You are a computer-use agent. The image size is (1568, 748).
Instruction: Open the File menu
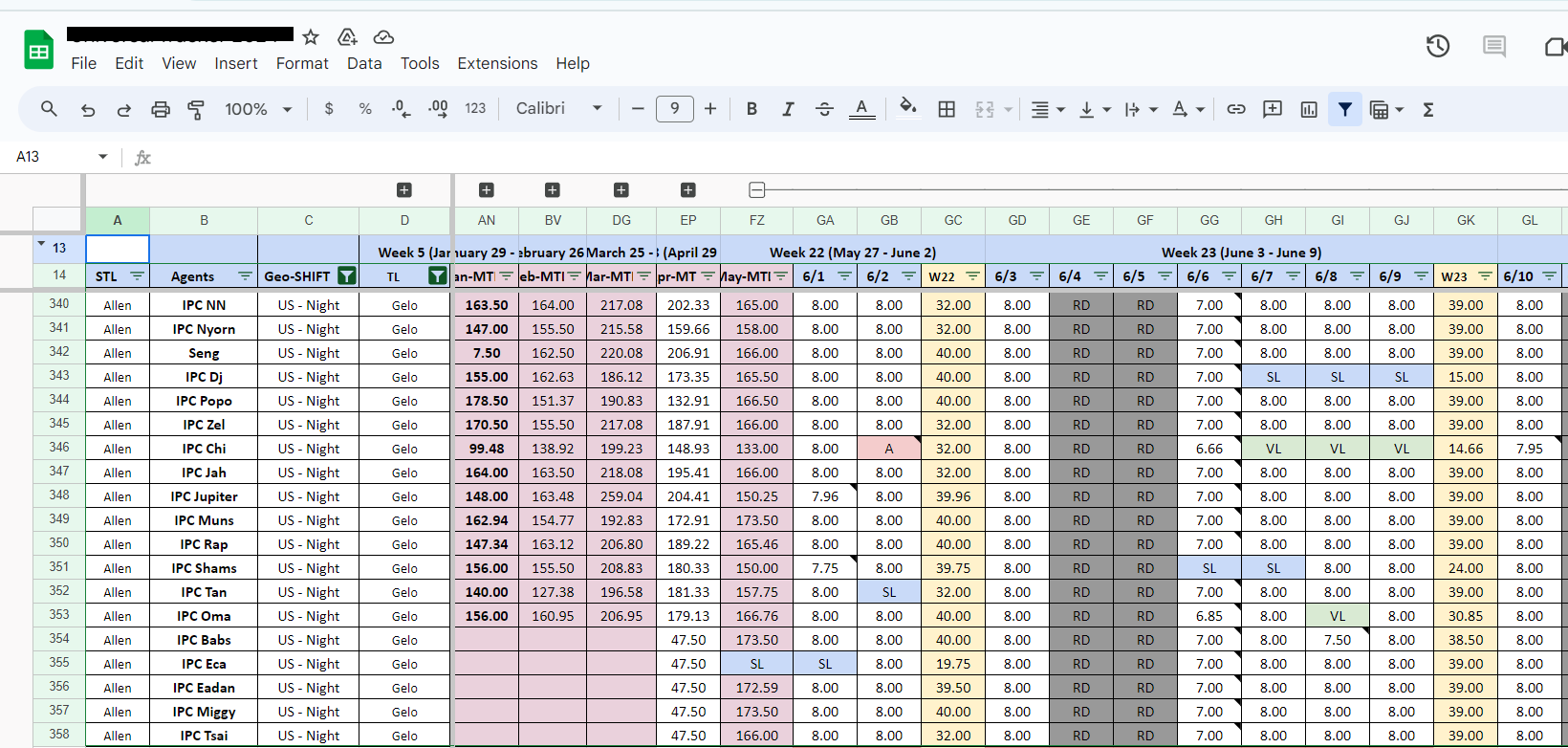click(84, 63)
